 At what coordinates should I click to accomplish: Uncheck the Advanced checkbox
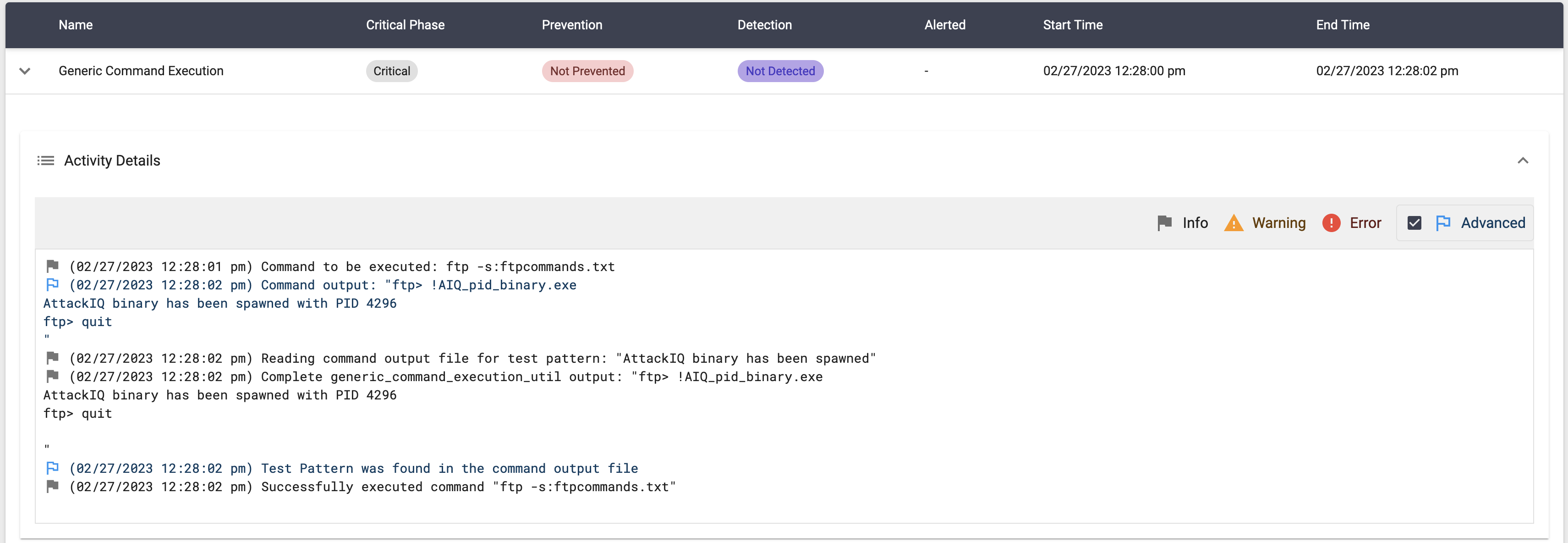pyautogui.click(x=1414, y=223)
